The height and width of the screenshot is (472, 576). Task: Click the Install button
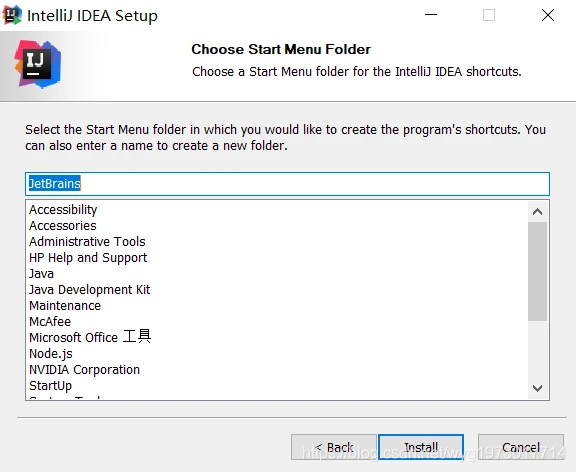coord(421,447)
